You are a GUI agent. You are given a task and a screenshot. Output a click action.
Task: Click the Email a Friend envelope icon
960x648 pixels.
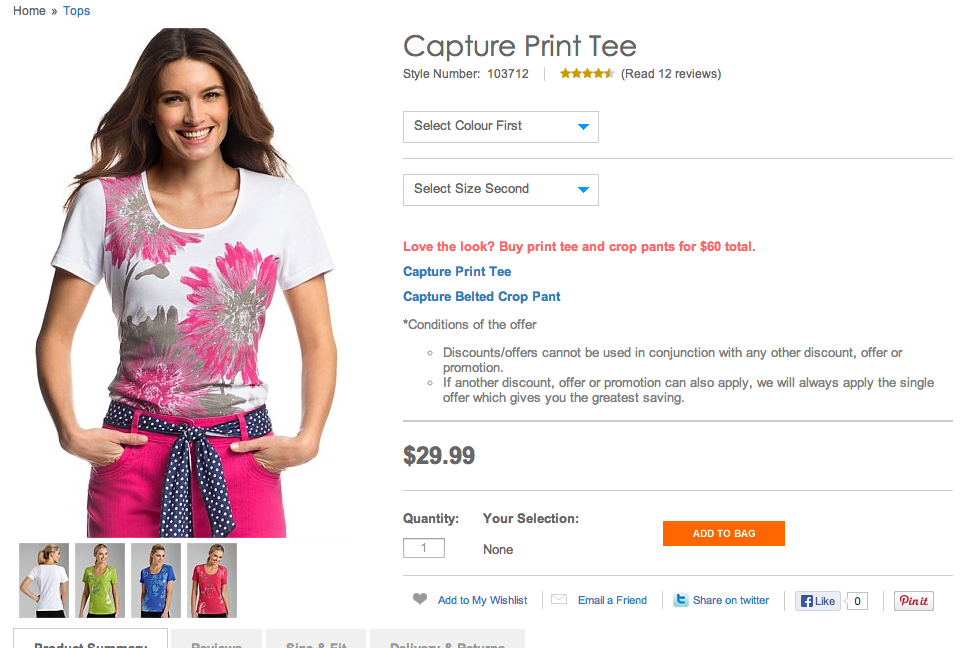coord(558,599)
